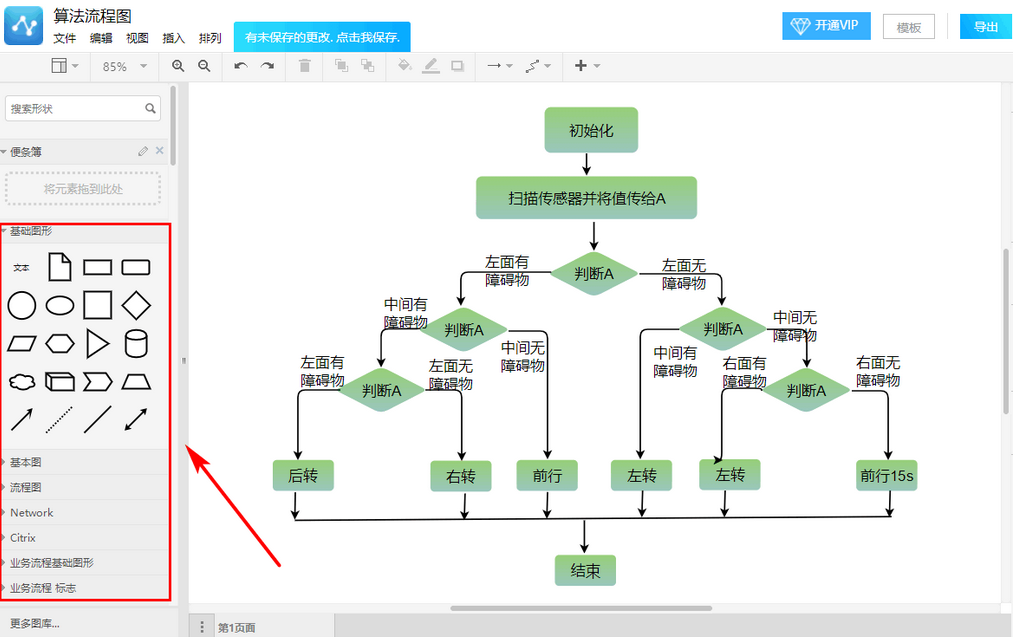The height and width of the screenshot is (637, 1013).
Task: Click the bring to front icon
Action: (341, 66)
